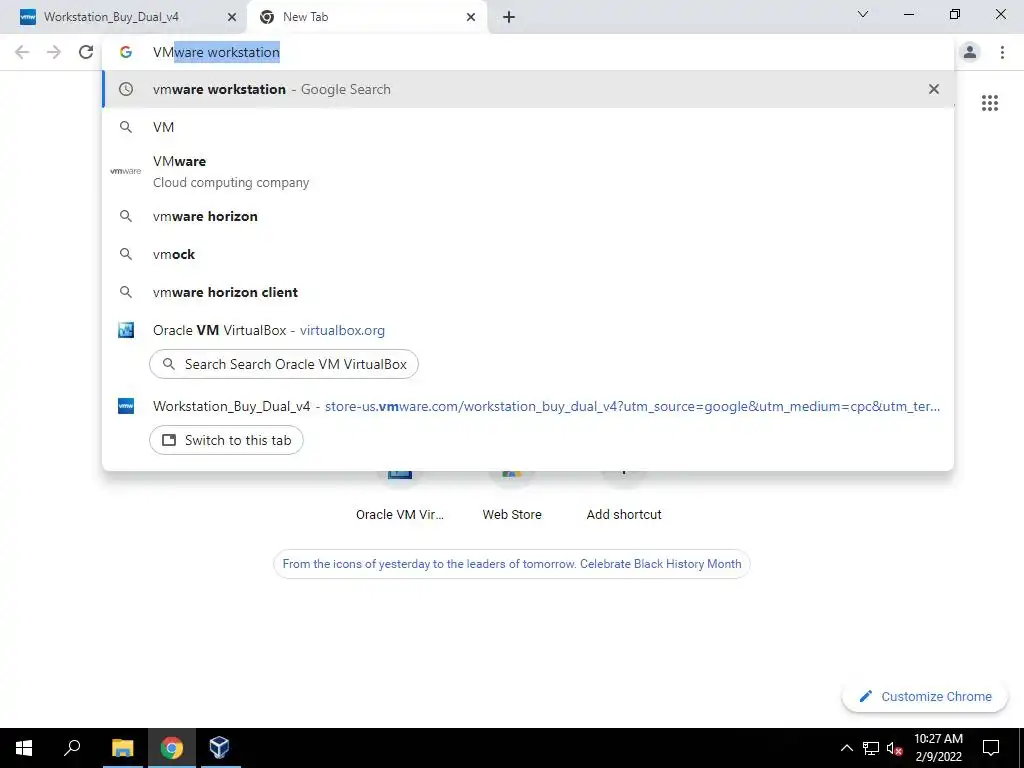Screen dimensions: 1024x768
Task: Open the taskbar clock and date
Action: click(x=938, y=748)
